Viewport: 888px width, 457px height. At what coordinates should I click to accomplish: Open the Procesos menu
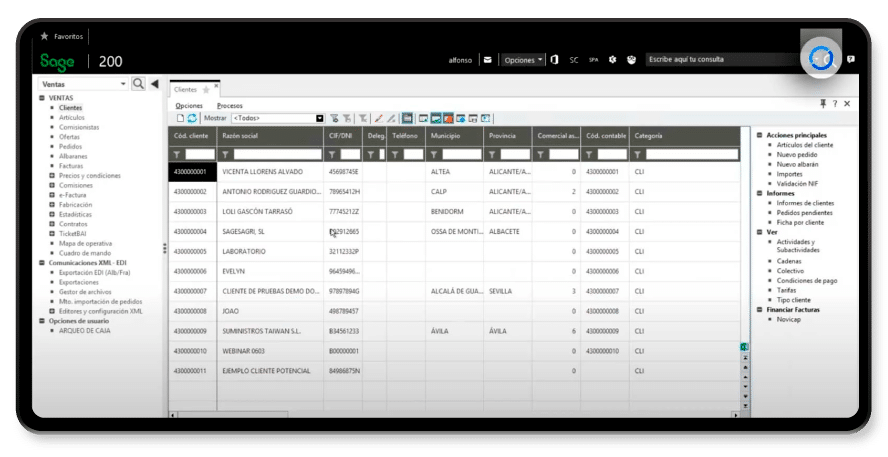229,106
